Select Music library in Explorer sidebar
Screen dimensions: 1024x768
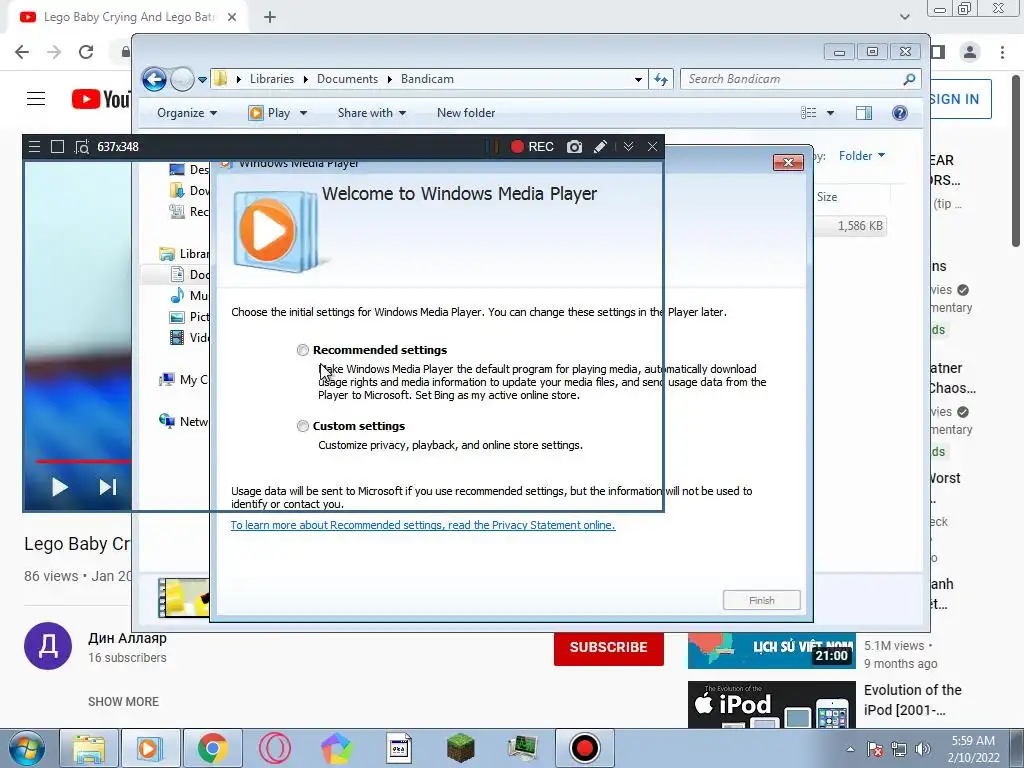click(189, 296)
